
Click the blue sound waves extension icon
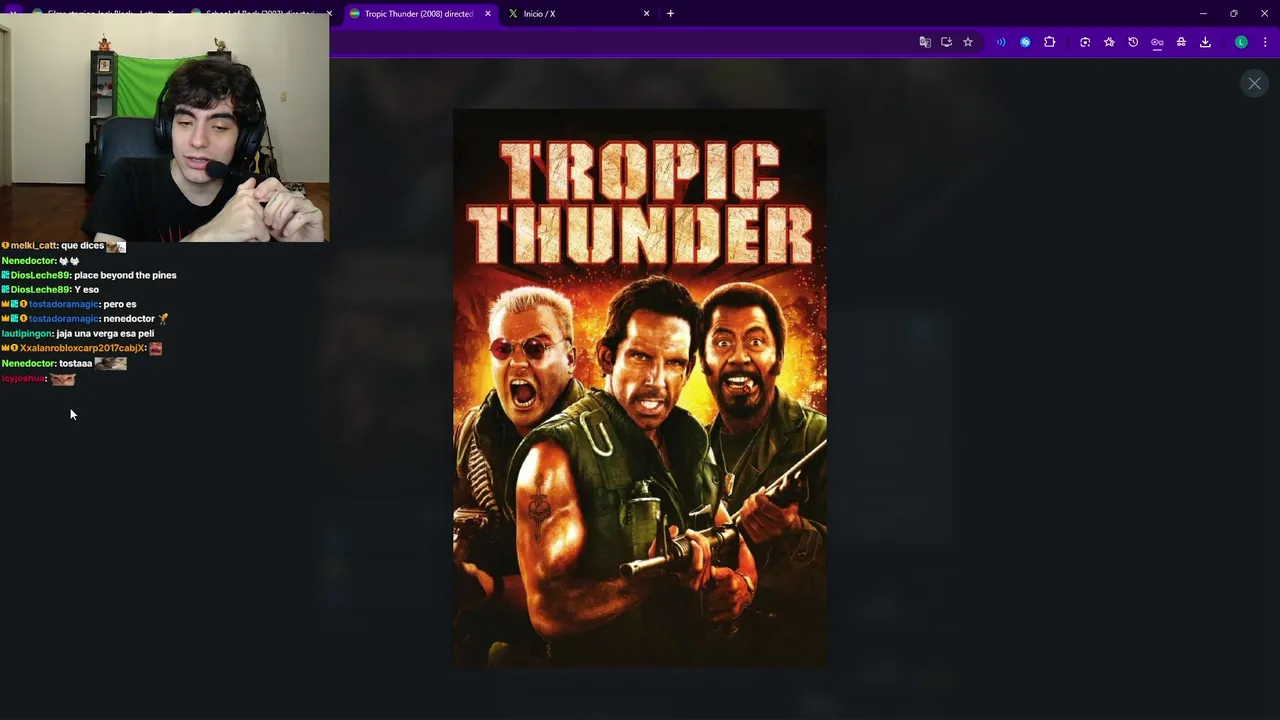click(x=1001, y=42)
